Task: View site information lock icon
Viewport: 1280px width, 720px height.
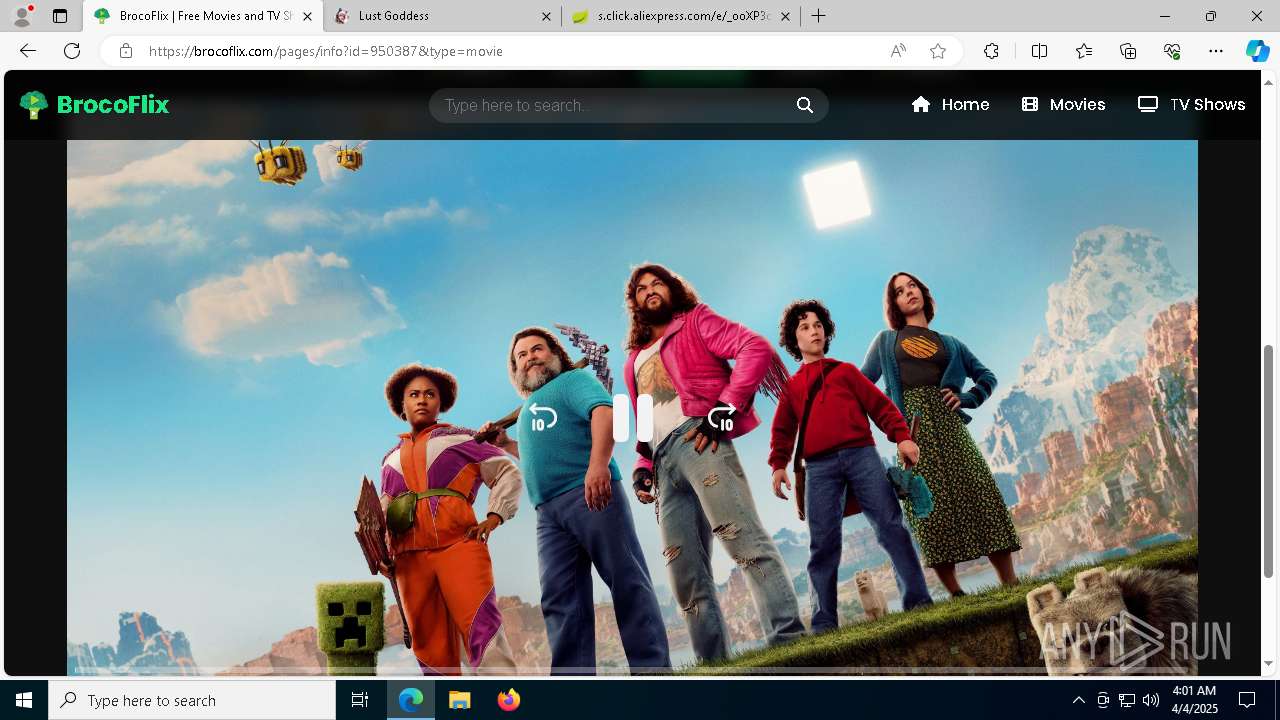Action: pyautogui.click(x=125, y=51)
